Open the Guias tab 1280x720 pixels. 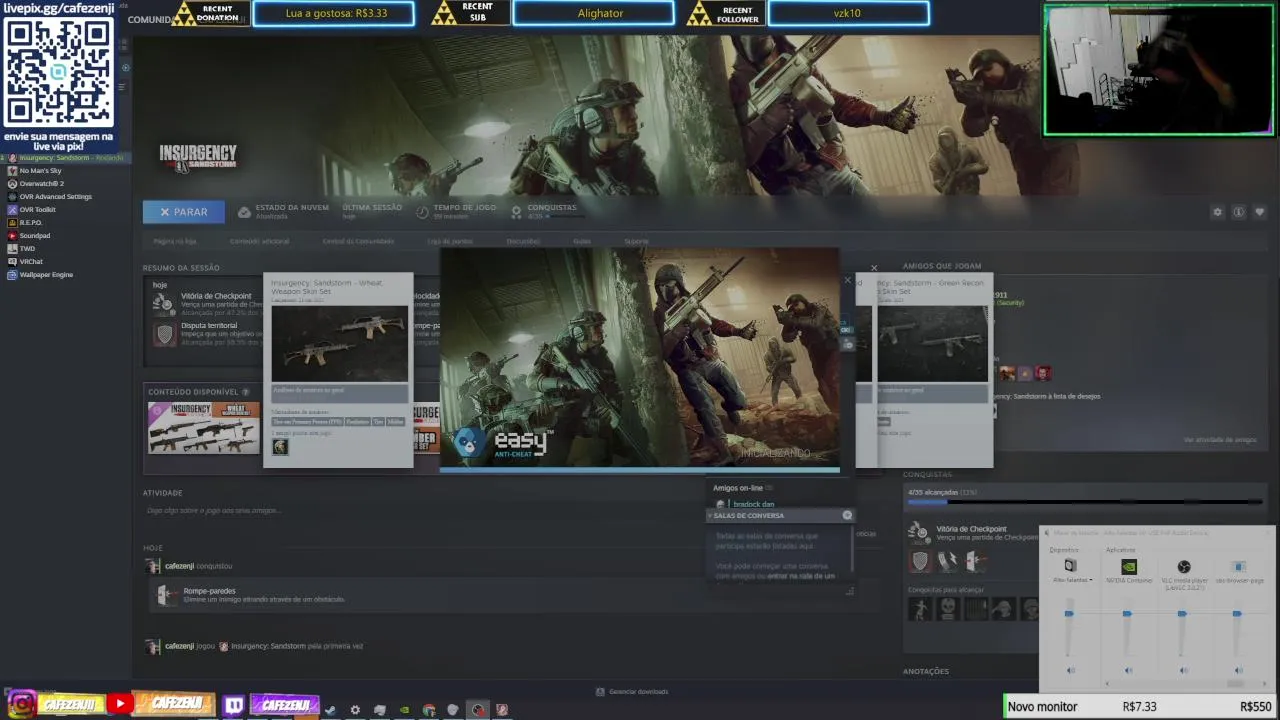582,241
